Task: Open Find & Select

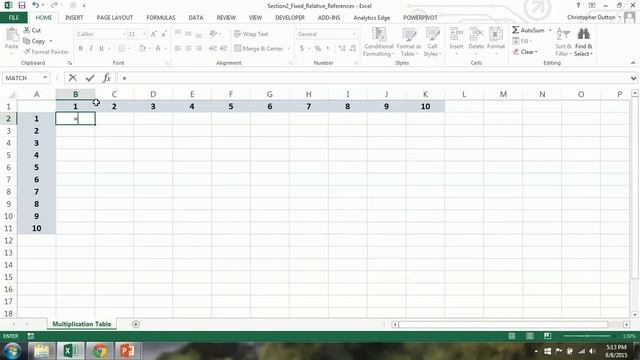Action: point(583,42)
